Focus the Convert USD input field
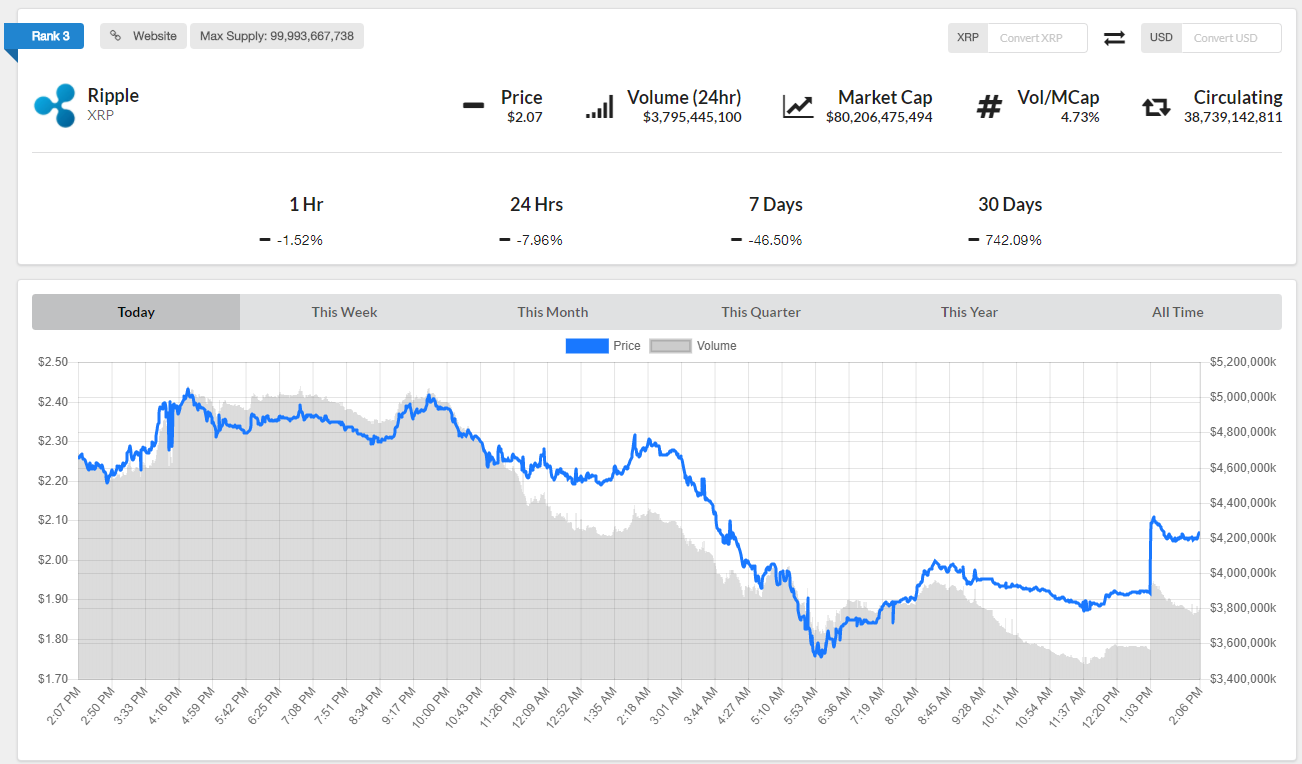The image size is (1302, 764). 1230,38
